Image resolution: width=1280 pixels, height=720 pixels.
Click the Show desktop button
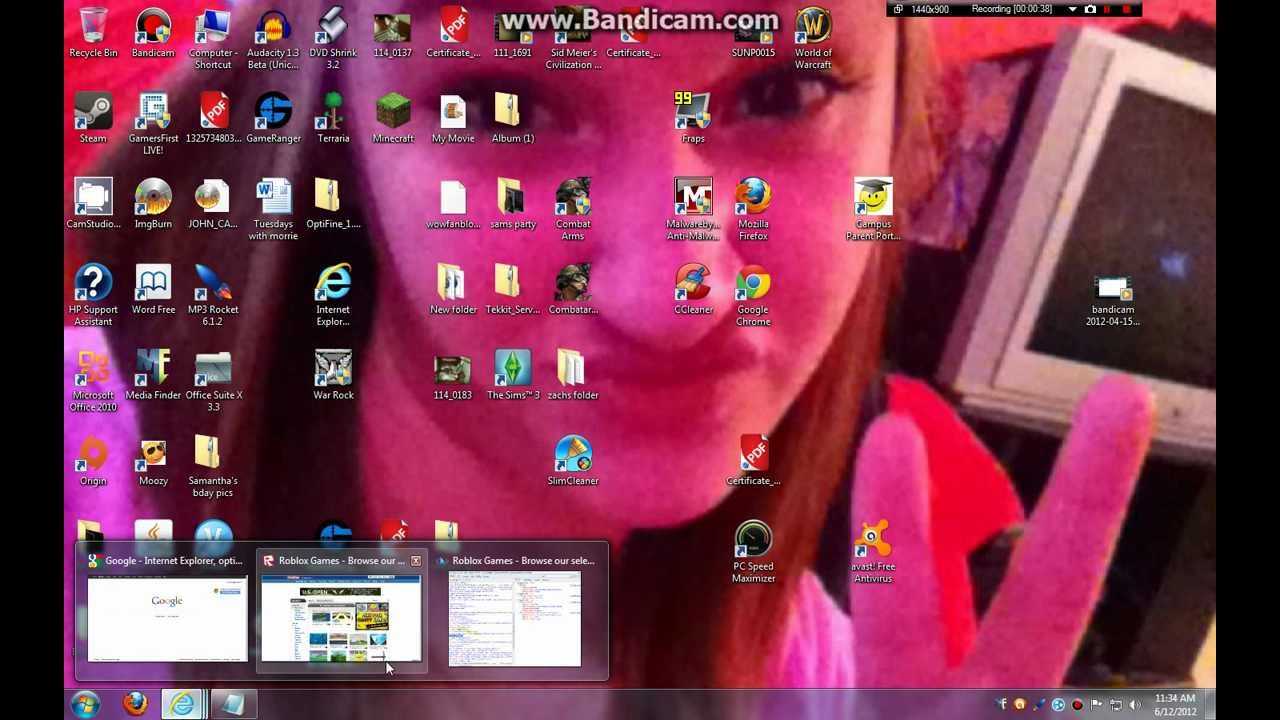point(1209,705)
